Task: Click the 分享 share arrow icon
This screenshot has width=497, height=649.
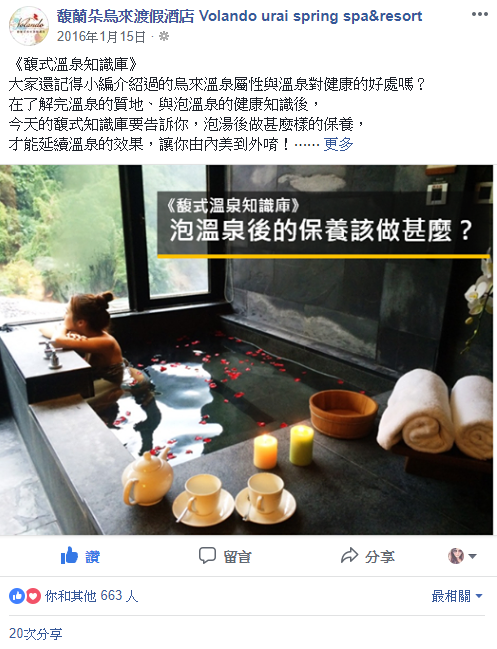Action: (349, 555)
